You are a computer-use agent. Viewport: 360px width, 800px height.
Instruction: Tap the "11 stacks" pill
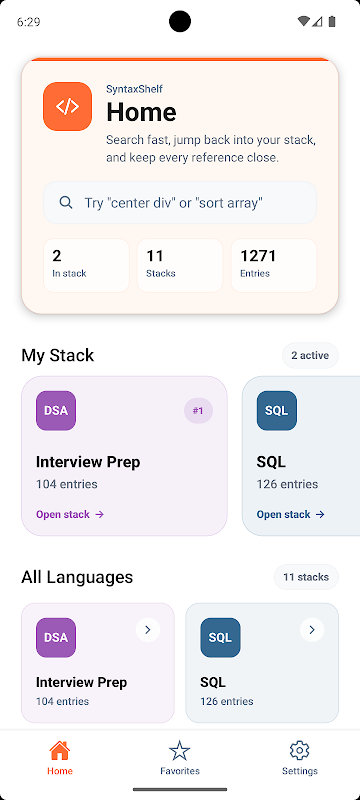306,577
